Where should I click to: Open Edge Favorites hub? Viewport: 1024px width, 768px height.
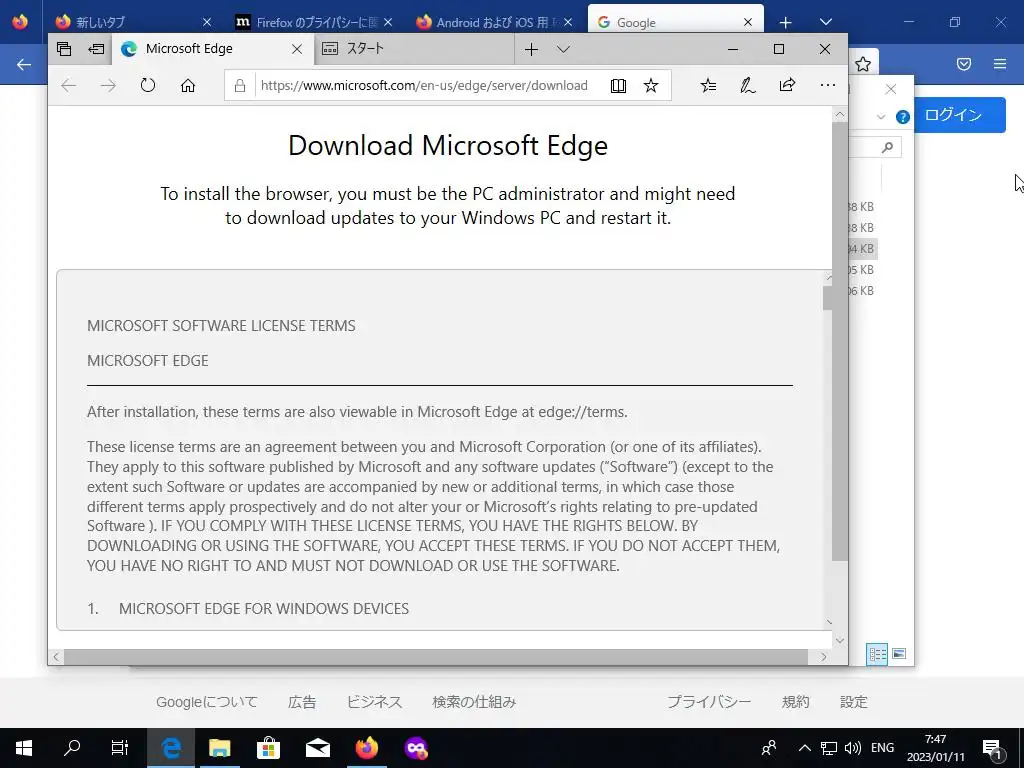(708, 86)
